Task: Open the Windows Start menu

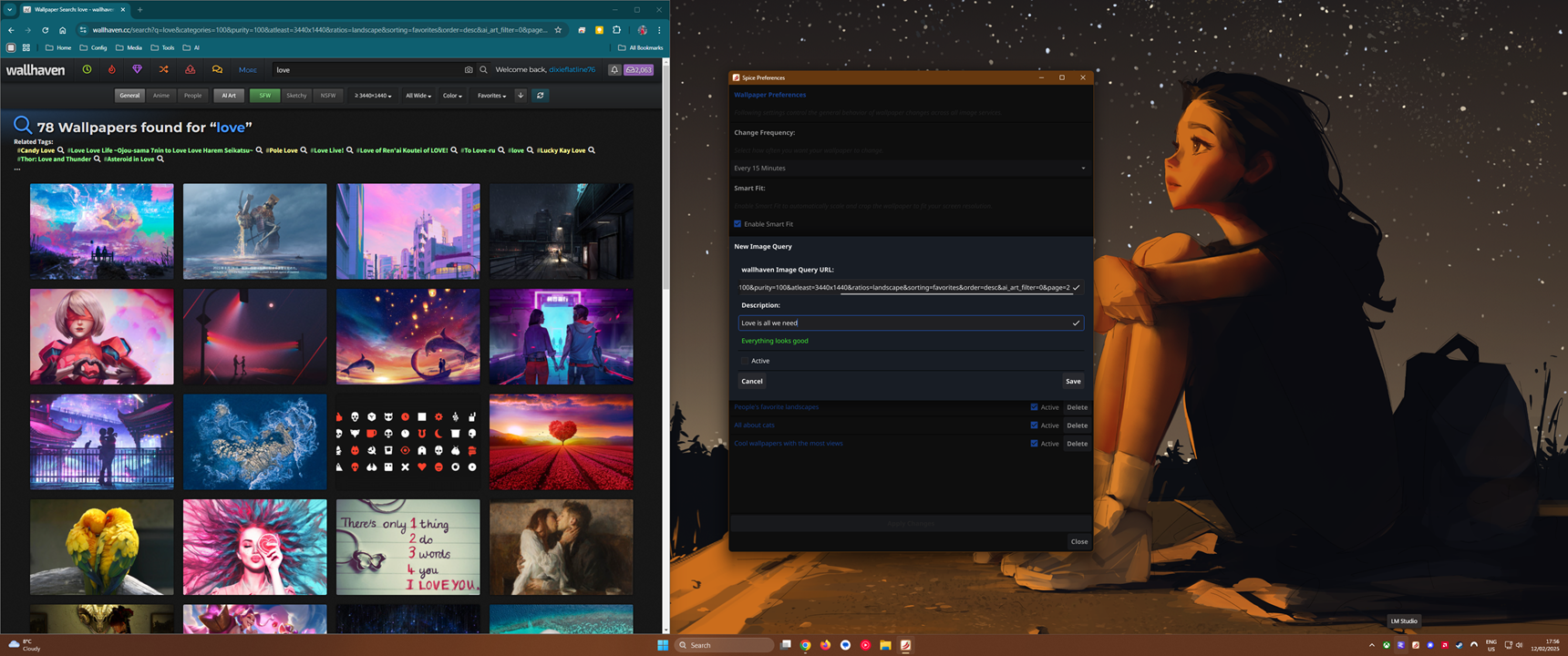Action: pyautogui.click(x=663, y=645)
